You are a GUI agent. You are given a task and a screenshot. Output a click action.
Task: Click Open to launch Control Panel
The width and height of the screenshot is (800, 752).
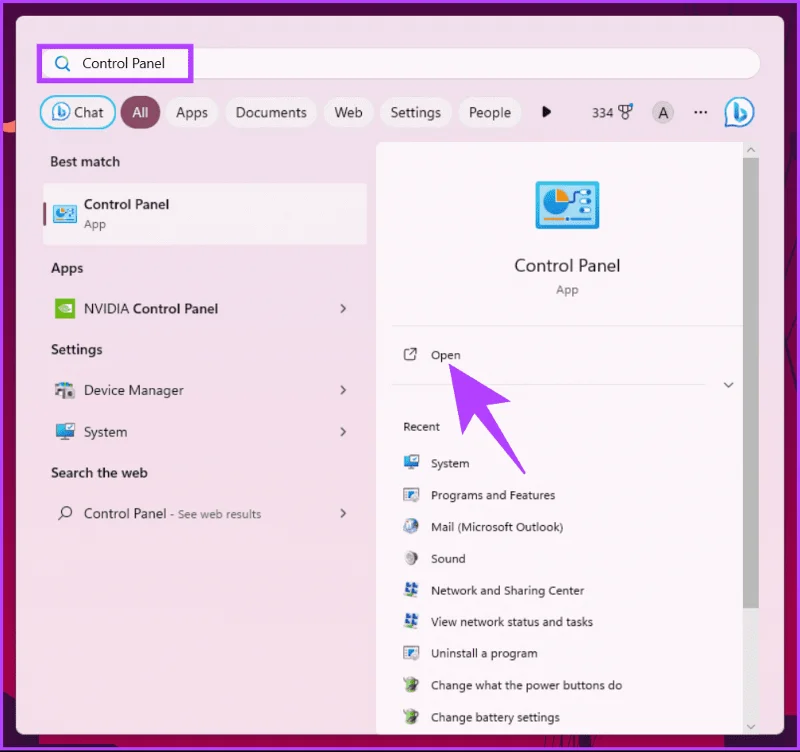[445, 355]
